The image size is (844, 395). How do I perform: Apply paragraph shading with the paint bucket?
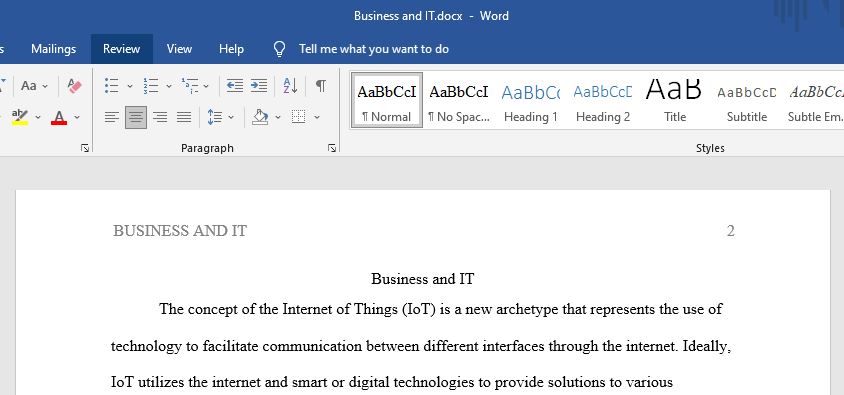(x=261, y=117)
